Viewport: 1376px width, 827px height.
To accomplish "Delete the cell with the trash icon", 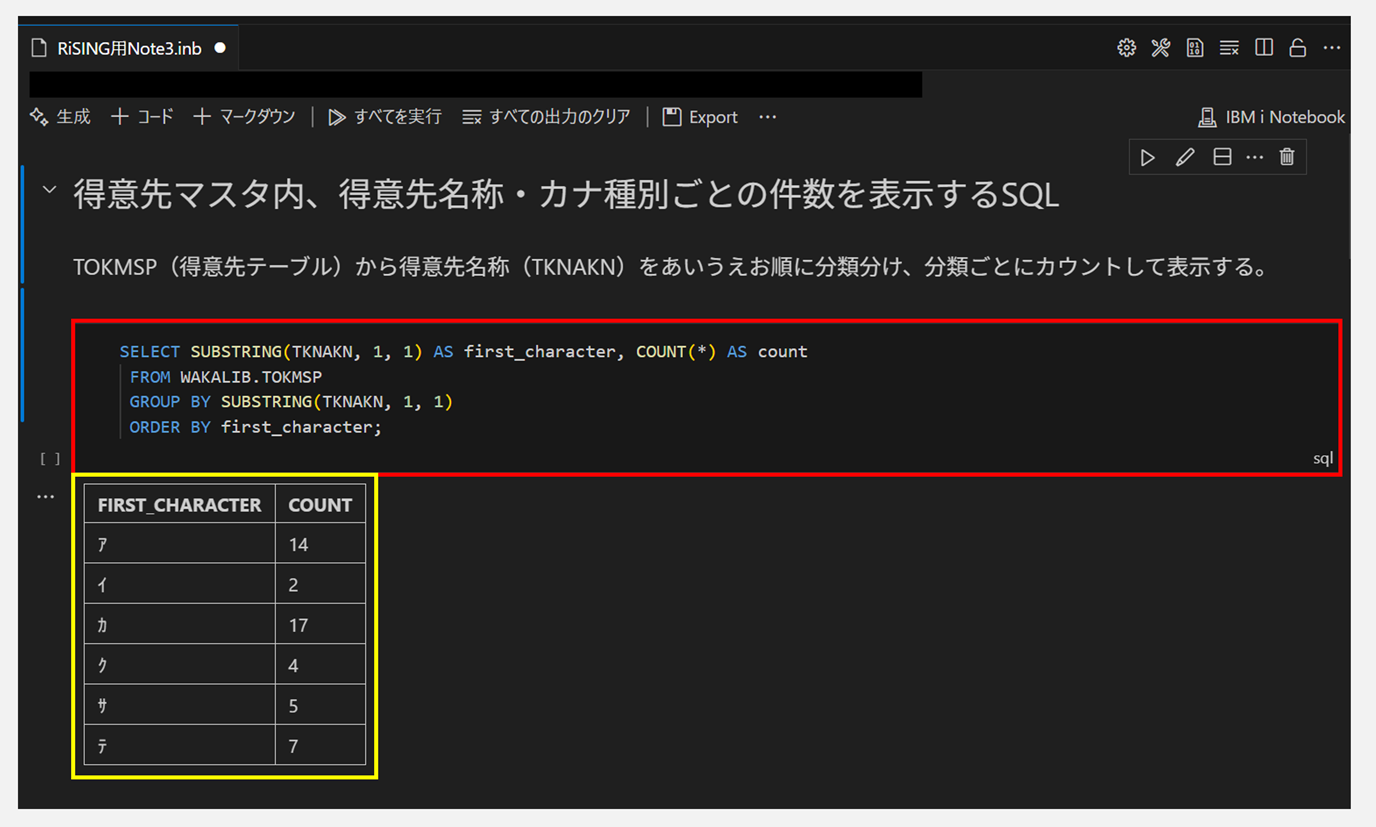I will (x=1287, y=157).
